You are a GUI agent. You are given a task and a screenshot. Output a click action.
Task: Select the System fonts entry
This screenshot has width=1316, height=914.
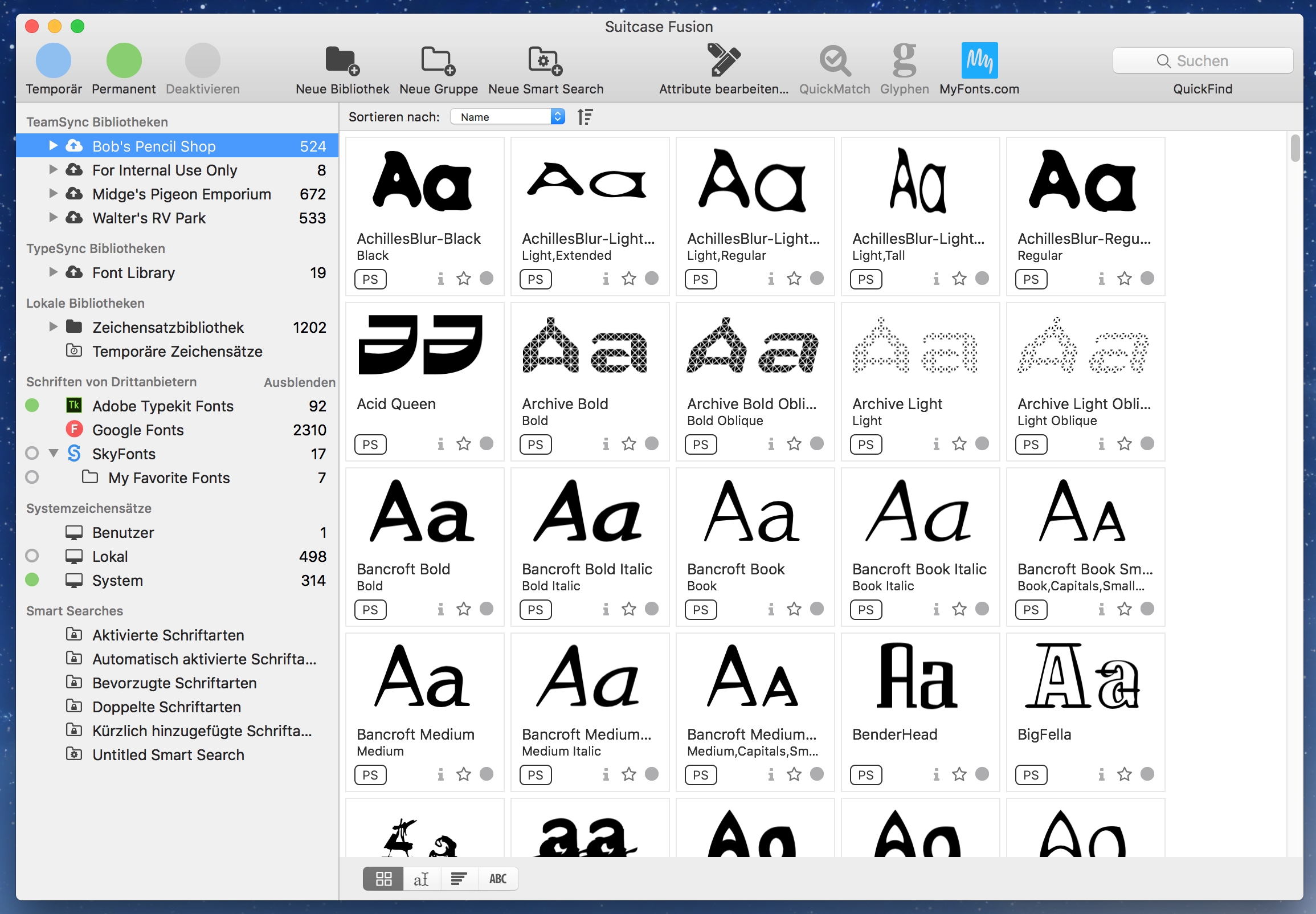[x=177, y=580]
